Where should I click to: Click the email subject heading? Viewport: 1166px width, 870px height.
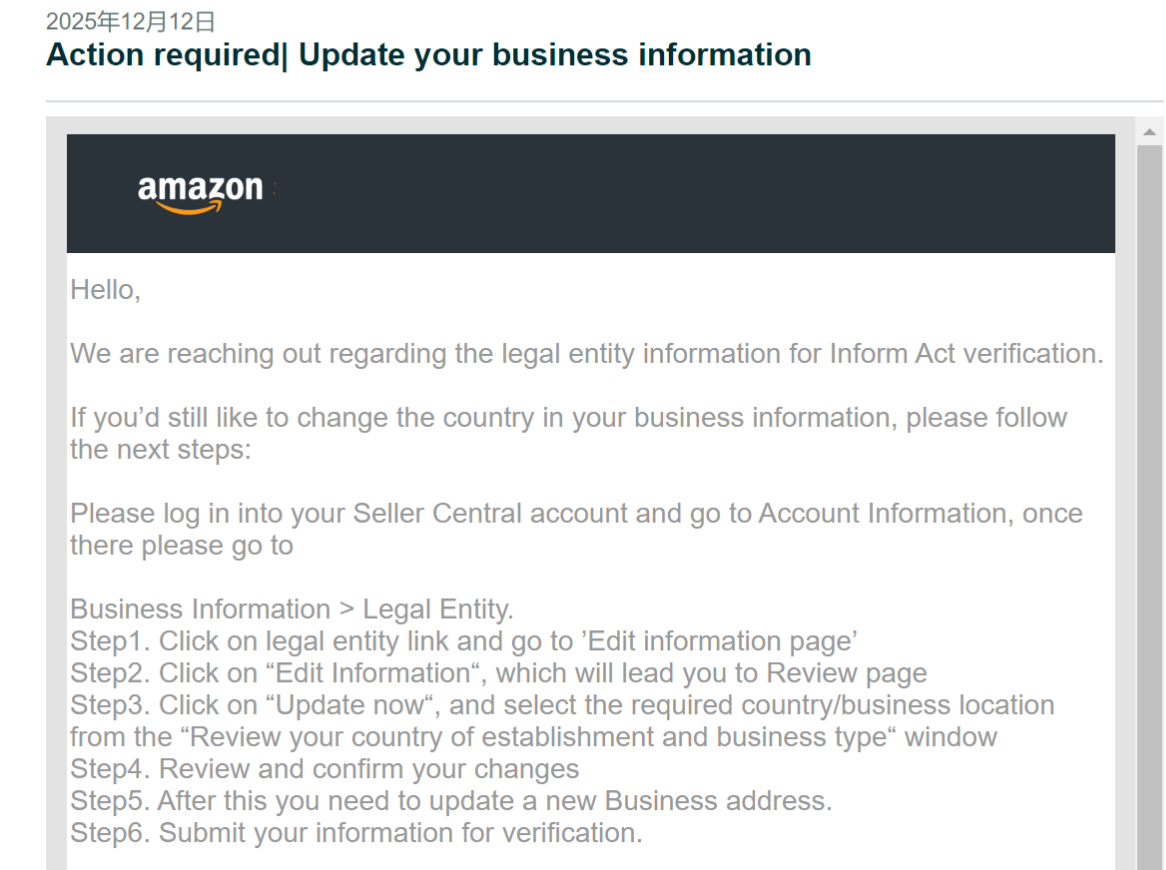tap(428, 55)
